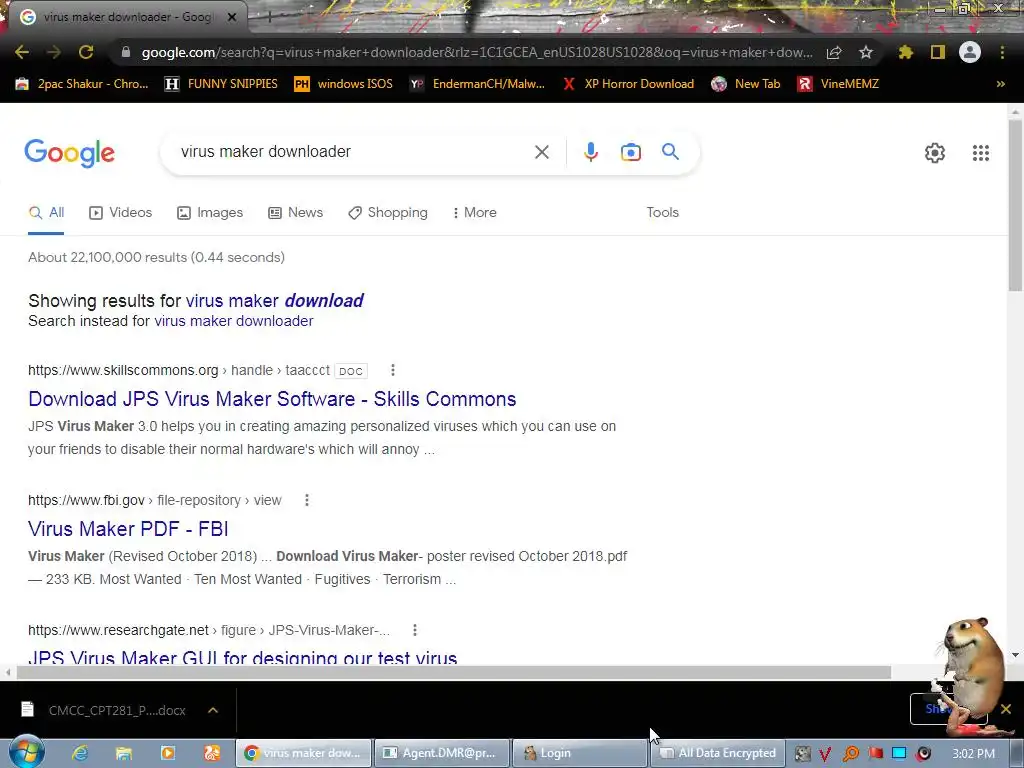Switch to the Videos tab

[121, 213]
